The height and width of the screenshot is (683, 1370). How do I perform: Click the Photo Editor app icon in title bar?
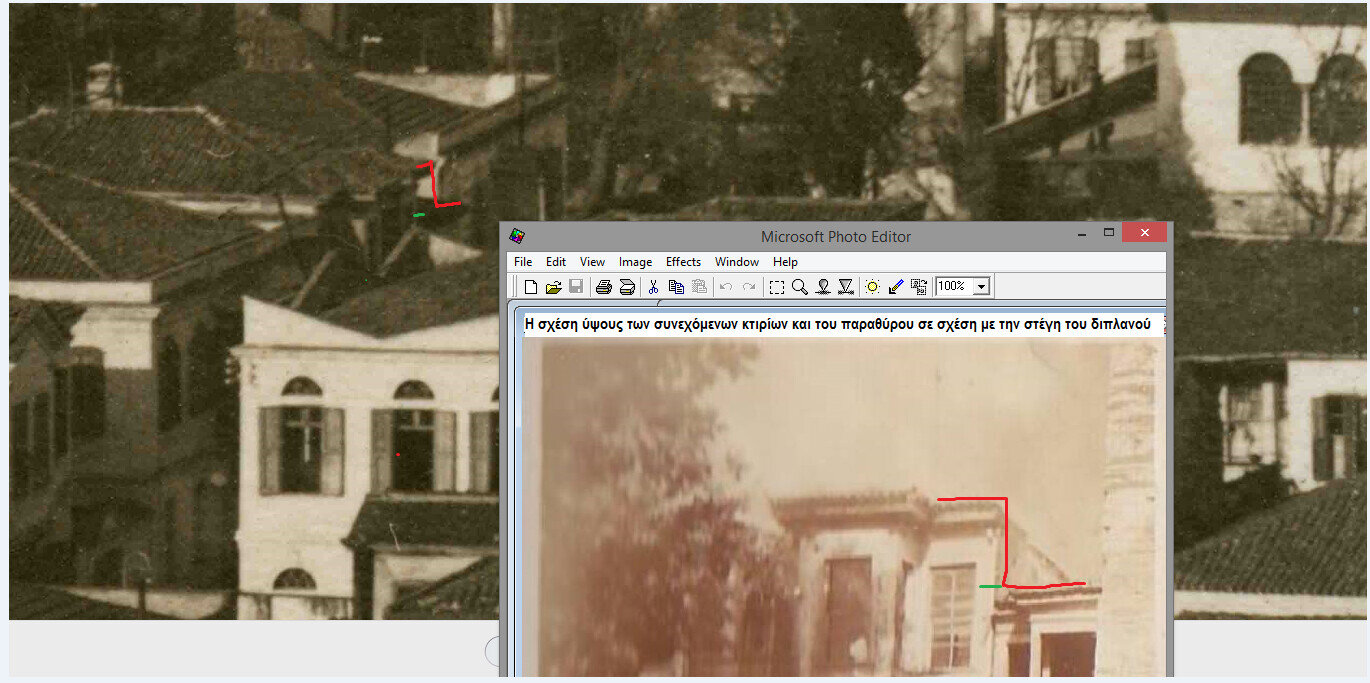tap(517, 236)
